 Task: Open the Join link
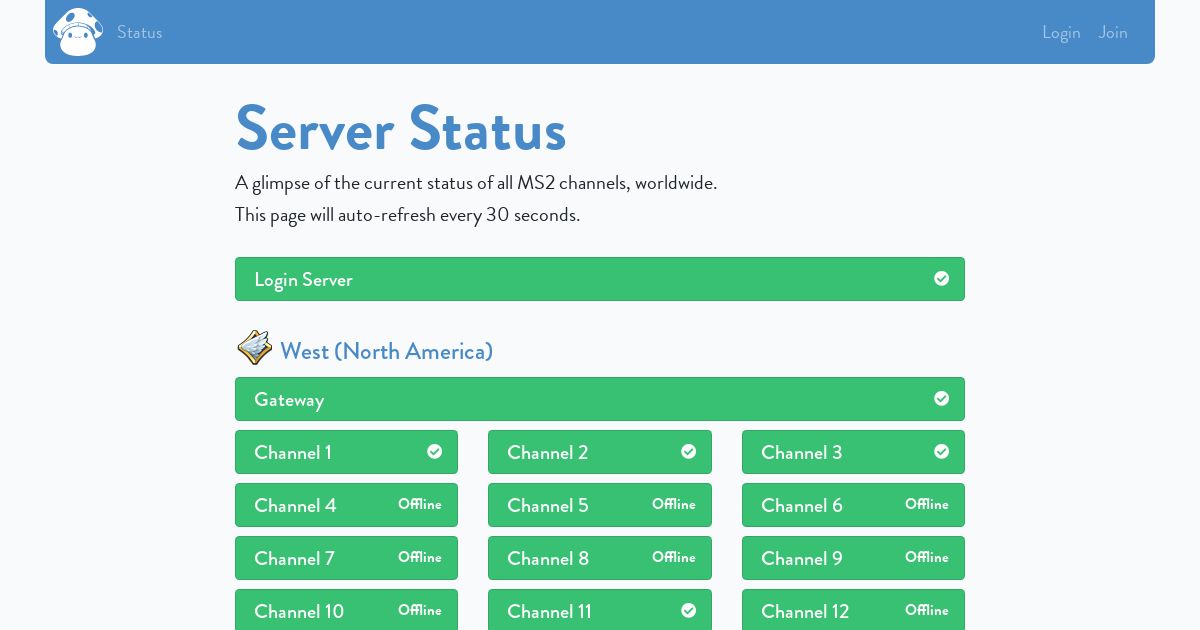point(1113,32)
